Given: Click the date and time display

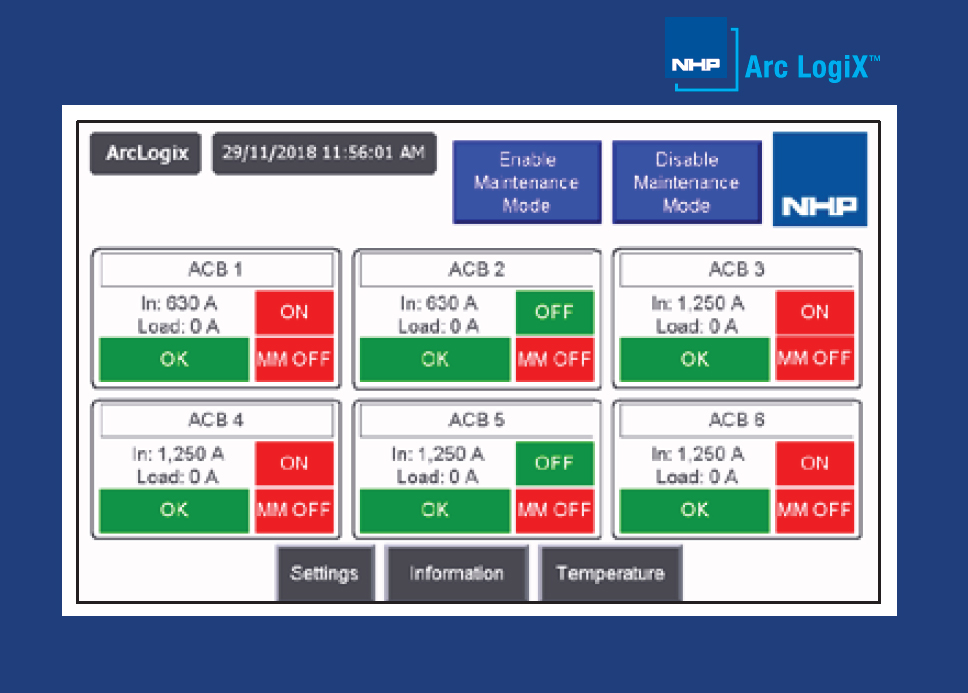Looking at the screenshot, I should pos(324,154).
